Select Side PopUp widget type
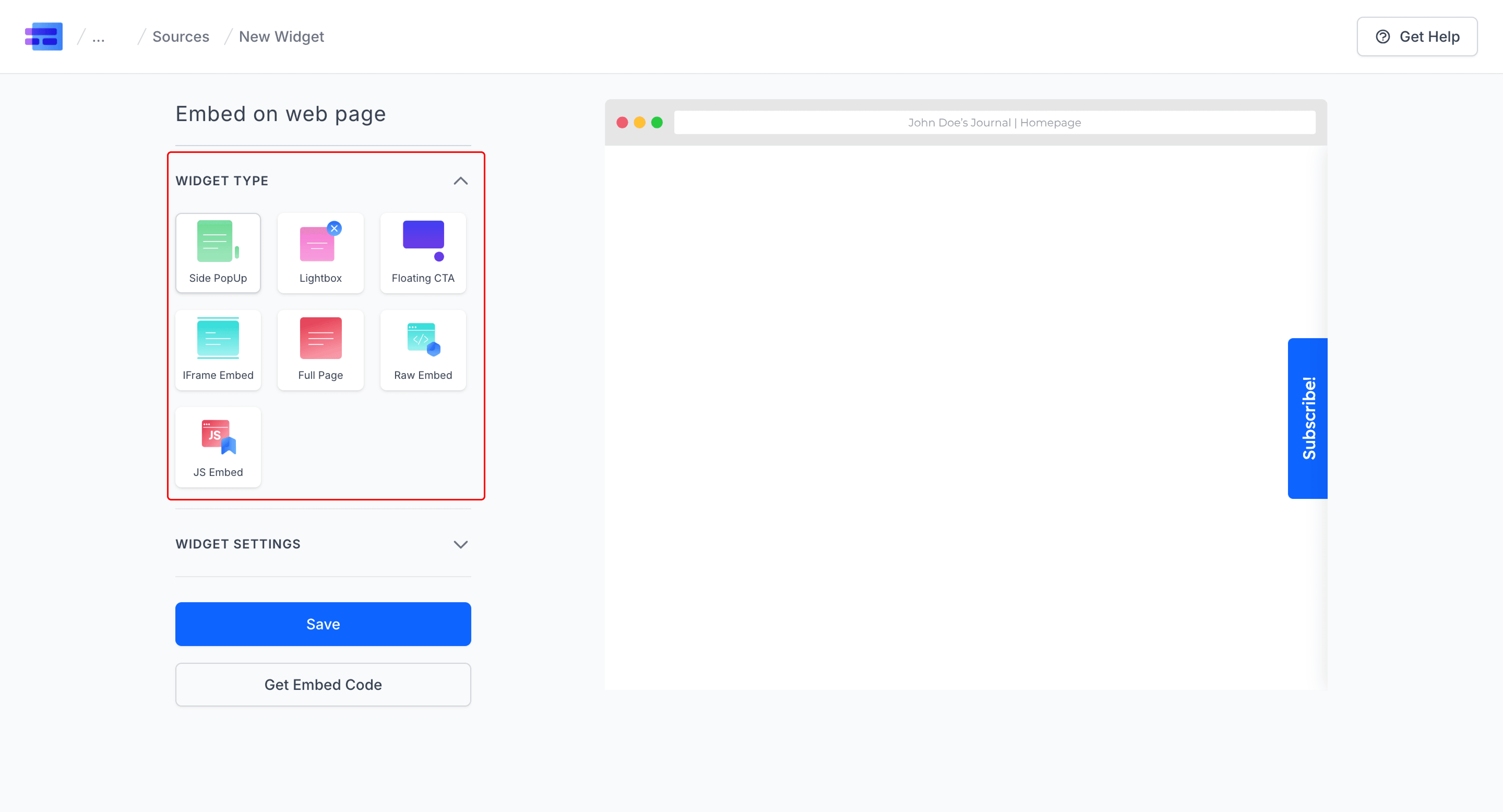 (218, 253)
